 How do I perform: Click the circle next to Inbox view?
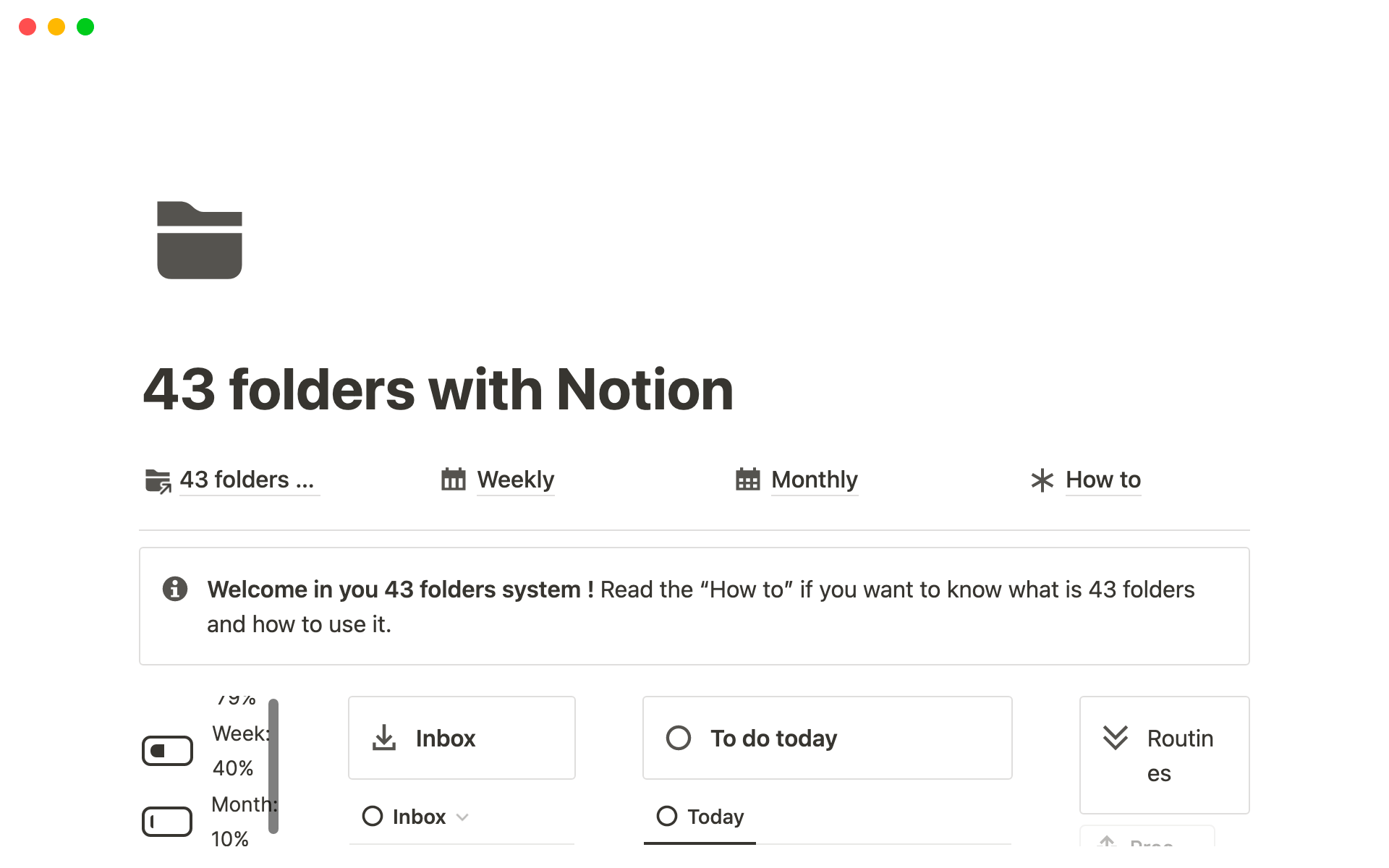[373, 816]
